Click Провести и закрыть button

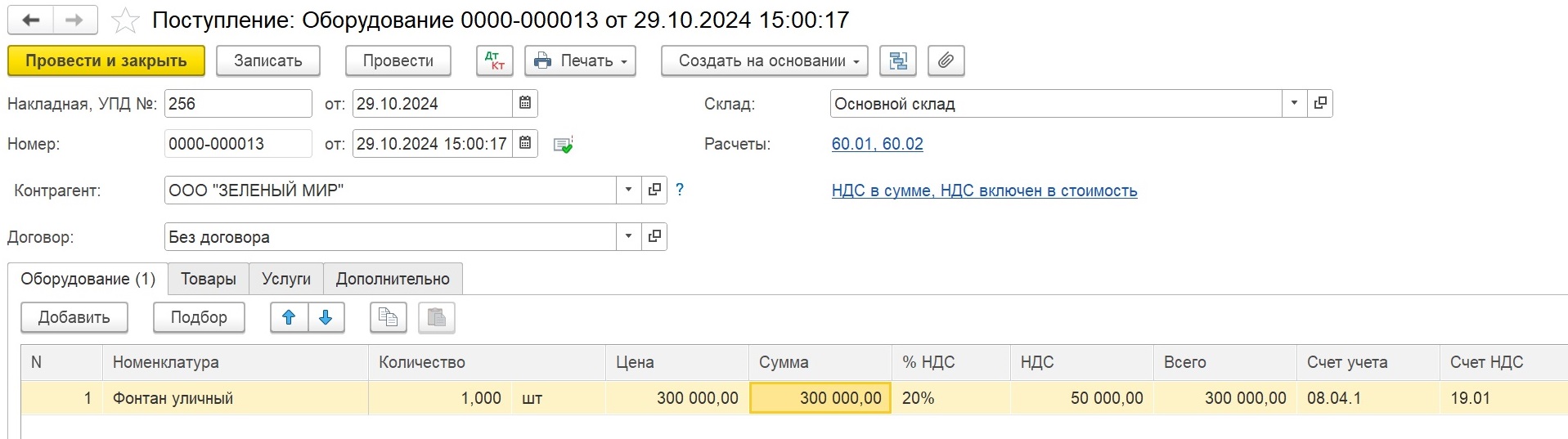tap(106, 60)
